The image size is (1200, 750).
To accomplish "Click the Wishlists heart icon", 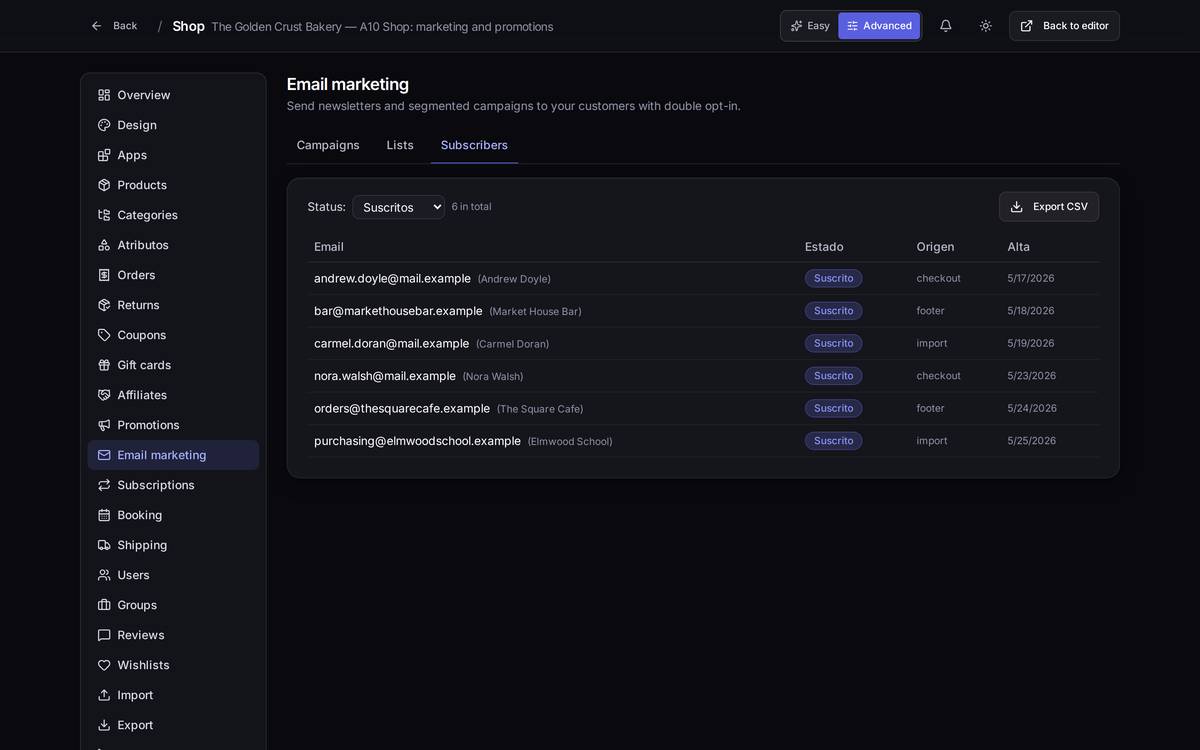I will point(104,665).
